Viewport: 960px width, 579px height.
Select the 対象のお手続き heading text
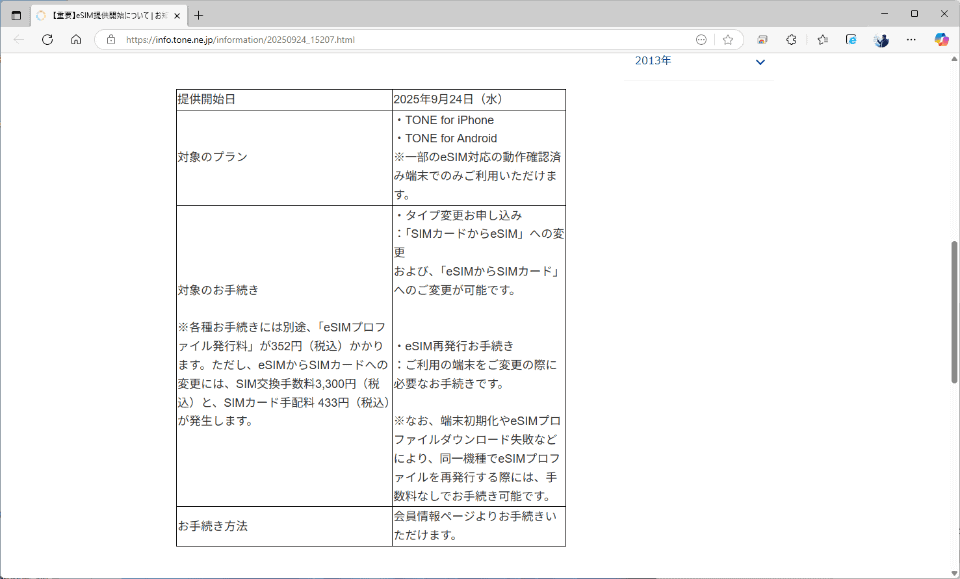pos(218,290)
